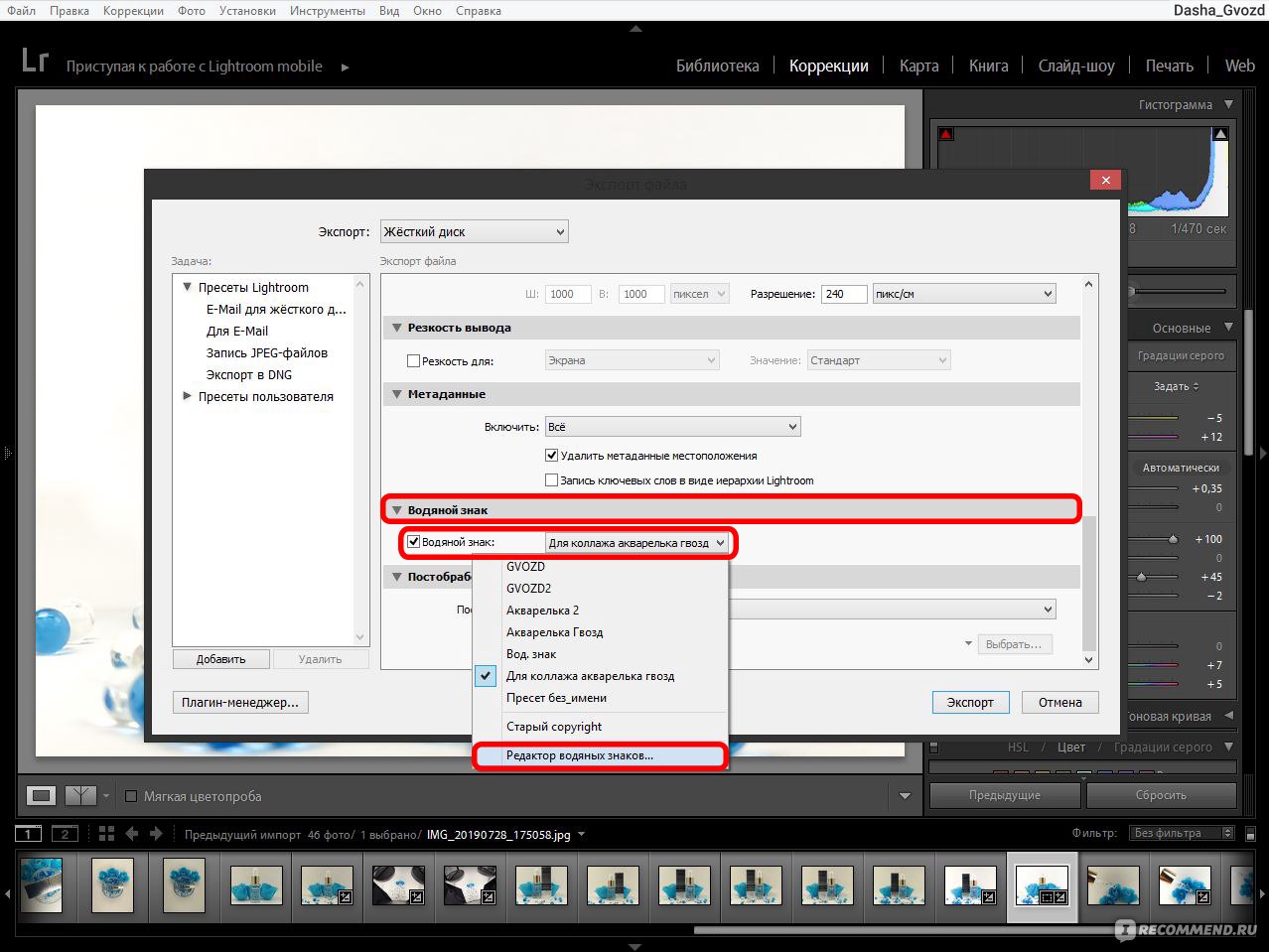
Task: Select the Старый copyright watermark preset
Action: pos(600,727)
